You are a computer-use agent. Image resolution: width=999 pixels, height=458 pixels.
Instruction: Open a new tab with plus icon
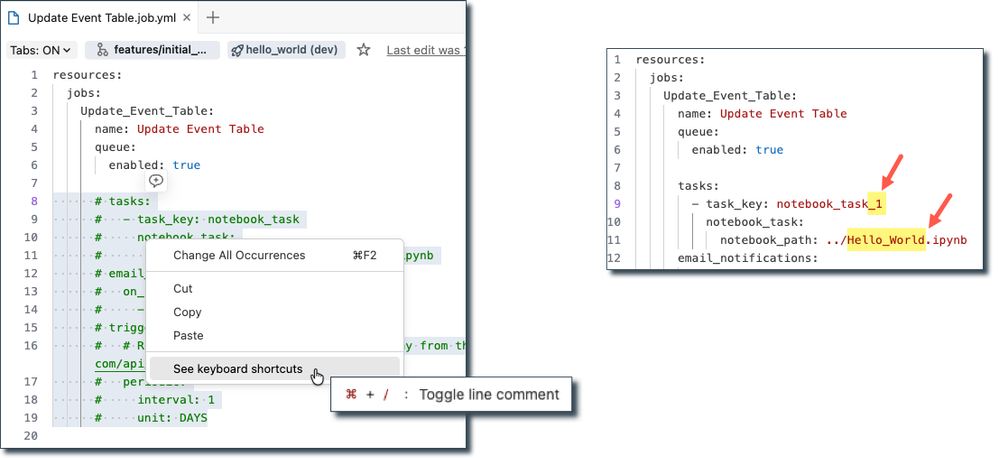point(213,18)
